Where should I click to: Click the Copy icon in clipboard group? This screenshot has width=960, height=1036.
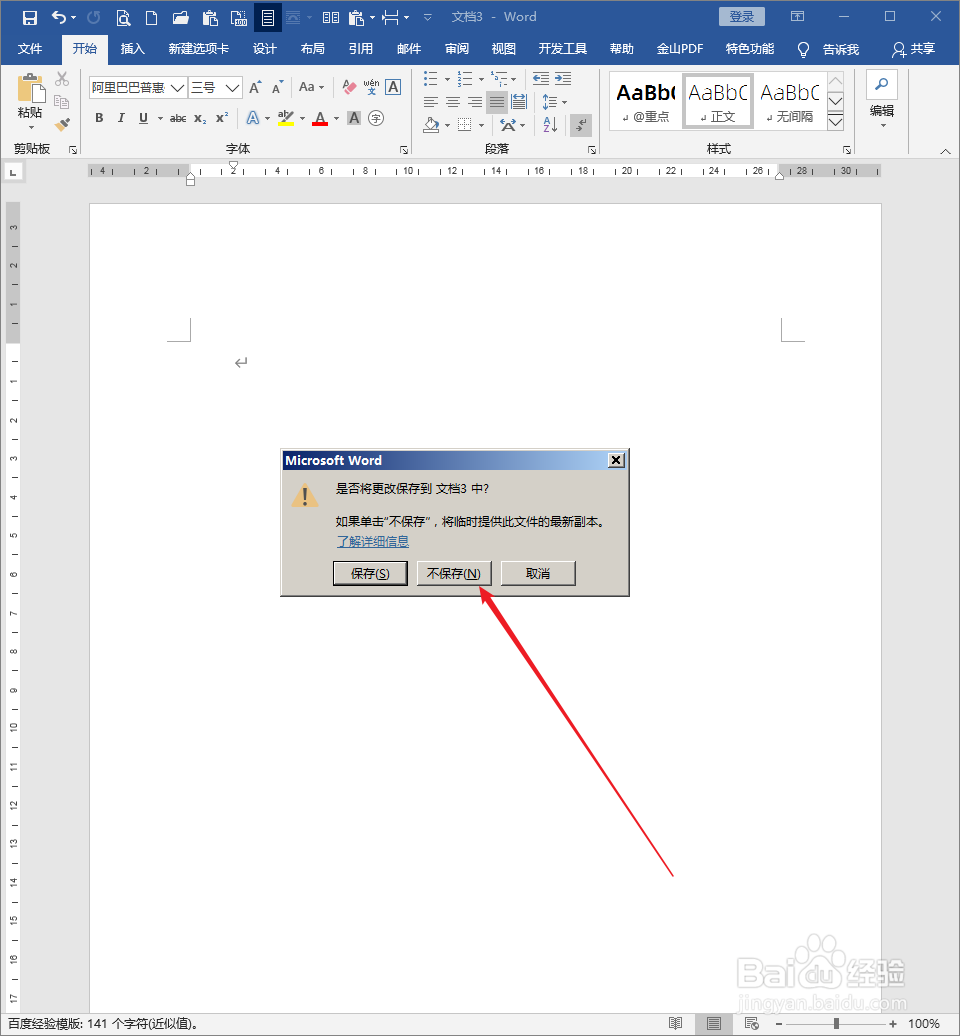pos(61,102)
